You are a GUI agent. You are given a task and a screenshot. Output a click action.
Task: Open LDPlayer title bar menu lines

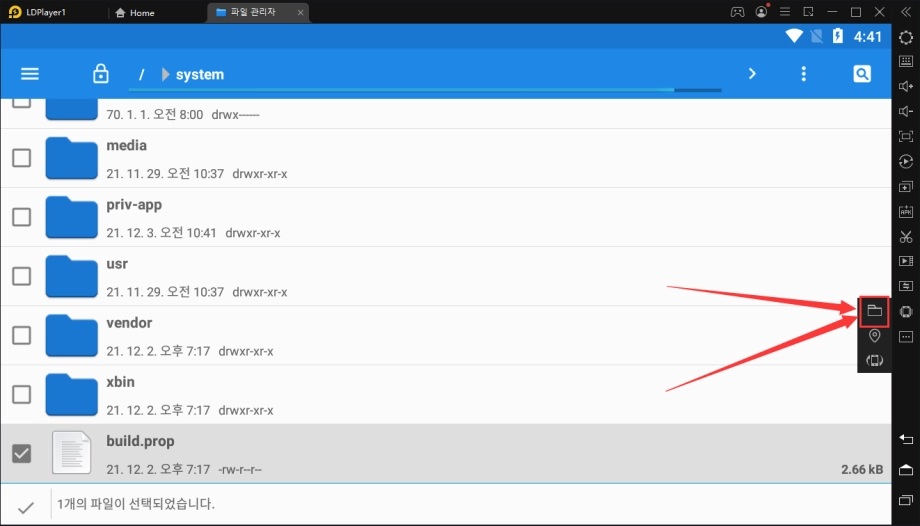pyautogui.click(x=784, y=12)
